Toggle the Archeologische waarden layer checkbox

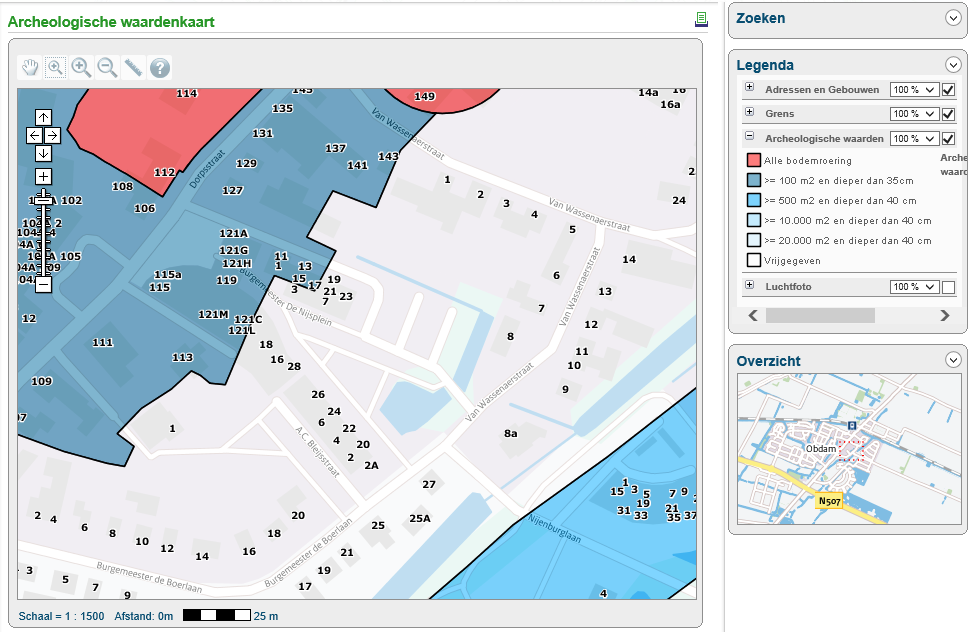948,139
